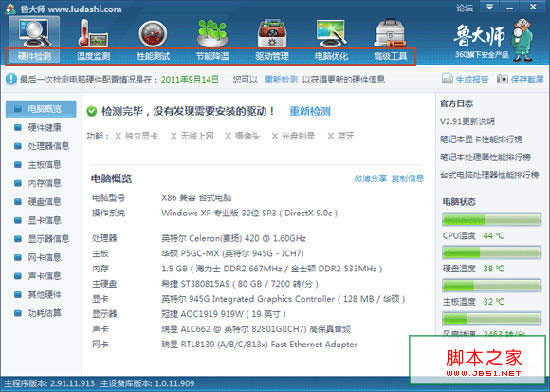Screen dimensions: 550x392
Task: Open the title bar dropdown menu button
Action: [x=490, y=7]
